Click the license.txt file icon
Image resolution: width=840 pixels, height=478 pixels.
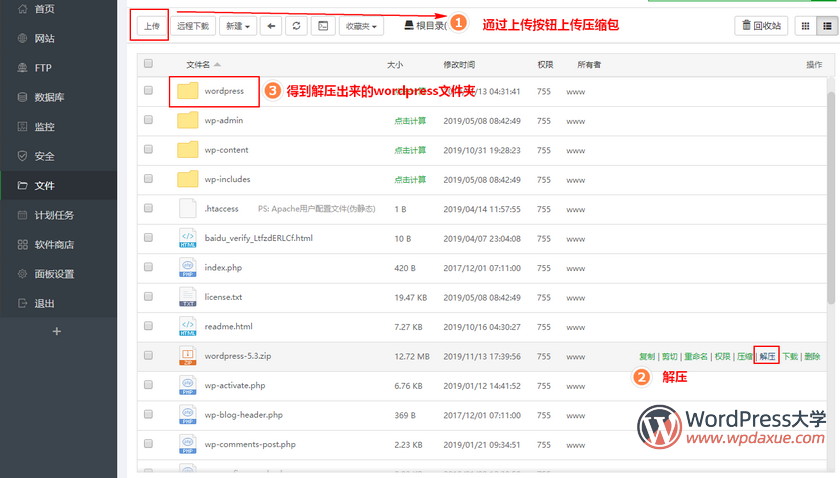pos(188,297)
